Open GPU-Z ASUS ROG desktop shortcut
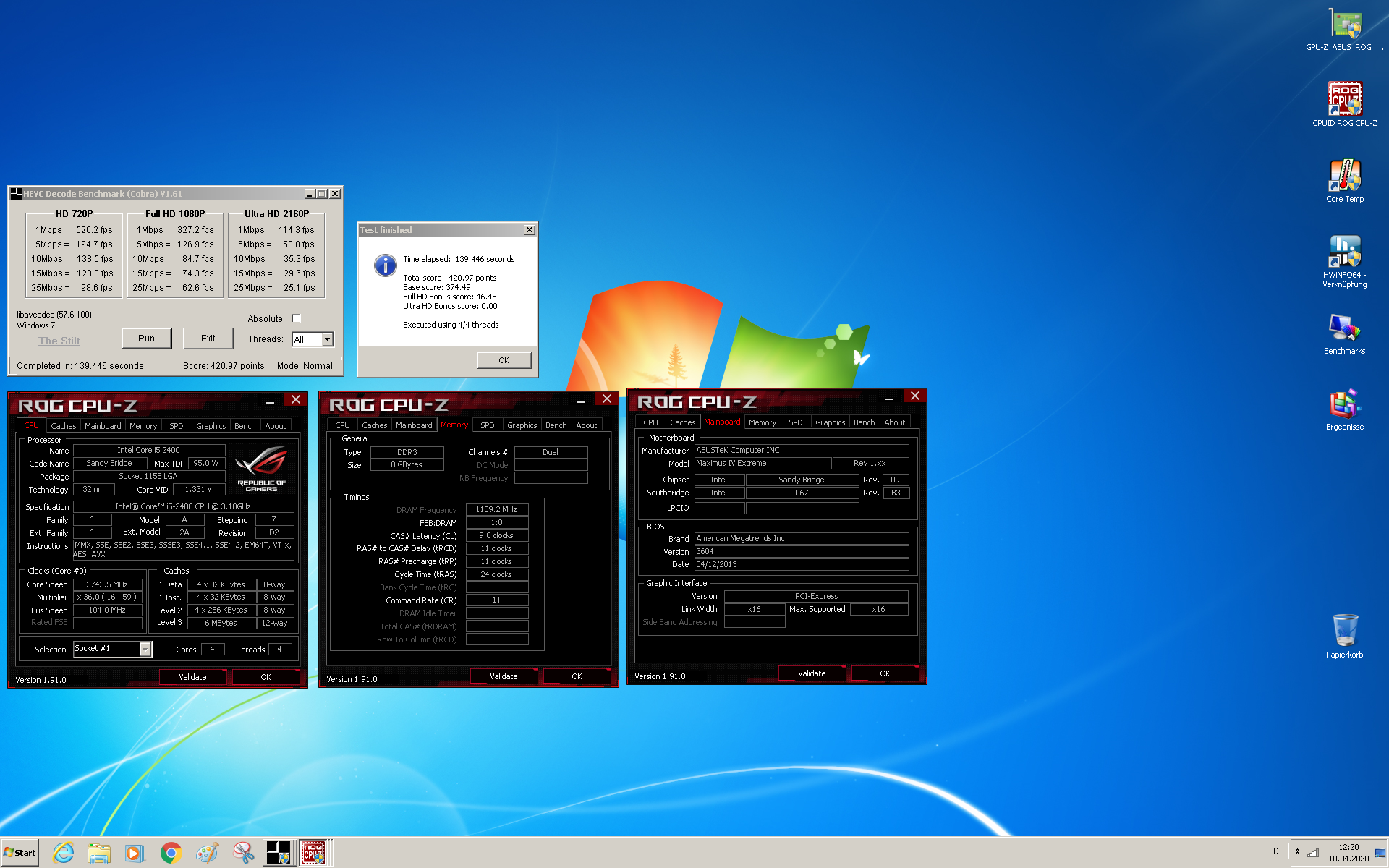 1344,29
